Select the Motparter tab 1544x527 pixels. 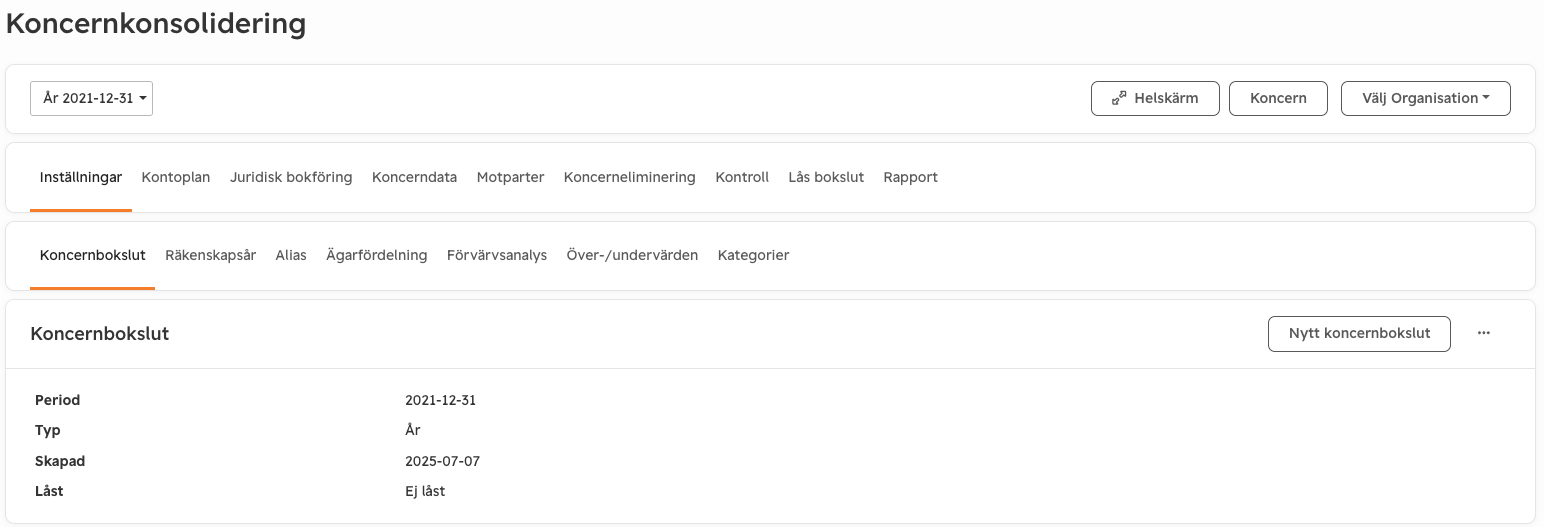click(x=510, y=177)
